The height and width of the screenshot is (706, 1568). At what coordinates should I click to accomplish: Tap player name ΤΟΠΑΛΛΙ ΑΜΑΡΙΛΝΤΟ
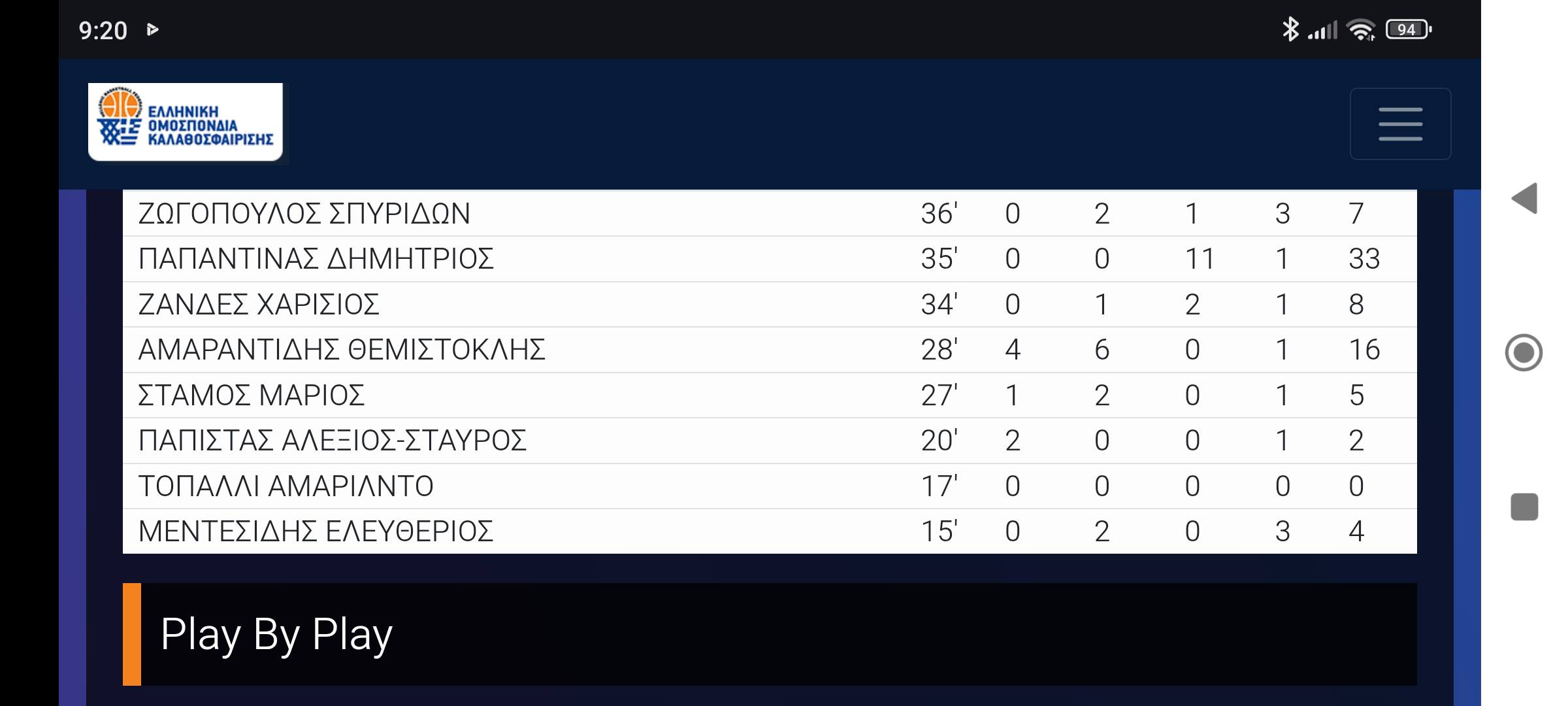click(x=286, y=486)
